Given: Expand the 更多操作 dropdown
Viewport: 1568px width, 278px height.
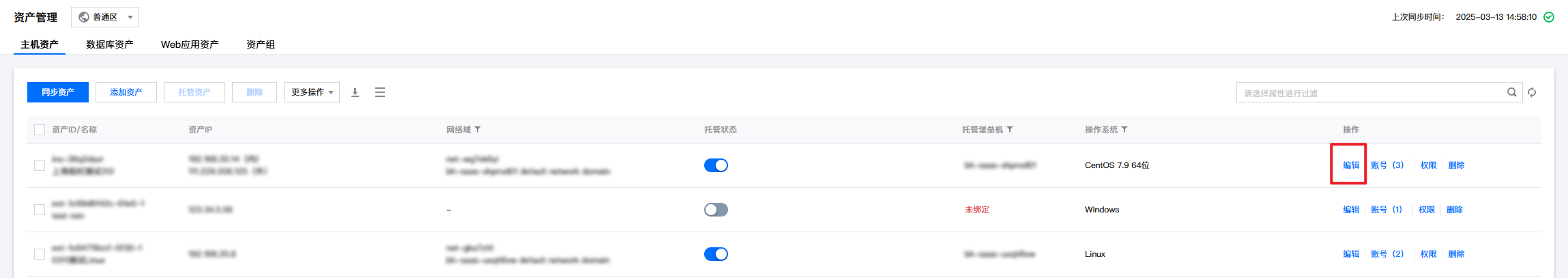Looking at the screenshot, I should (x=312, y=92).
